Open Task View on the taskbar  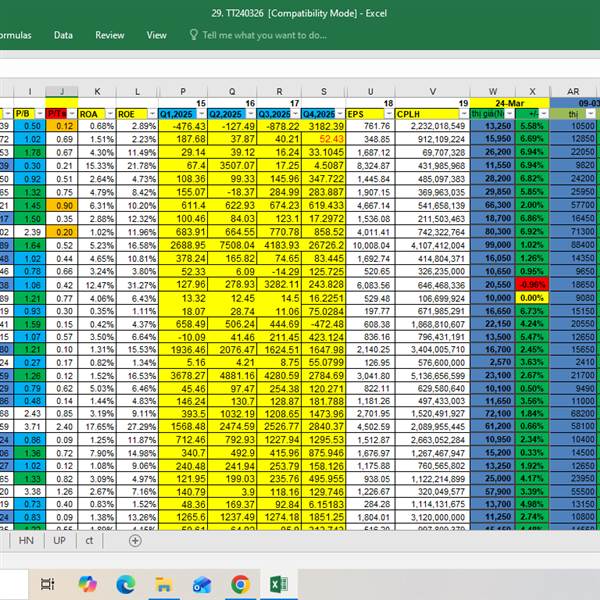pyautogui.click(x=48, y=584)
